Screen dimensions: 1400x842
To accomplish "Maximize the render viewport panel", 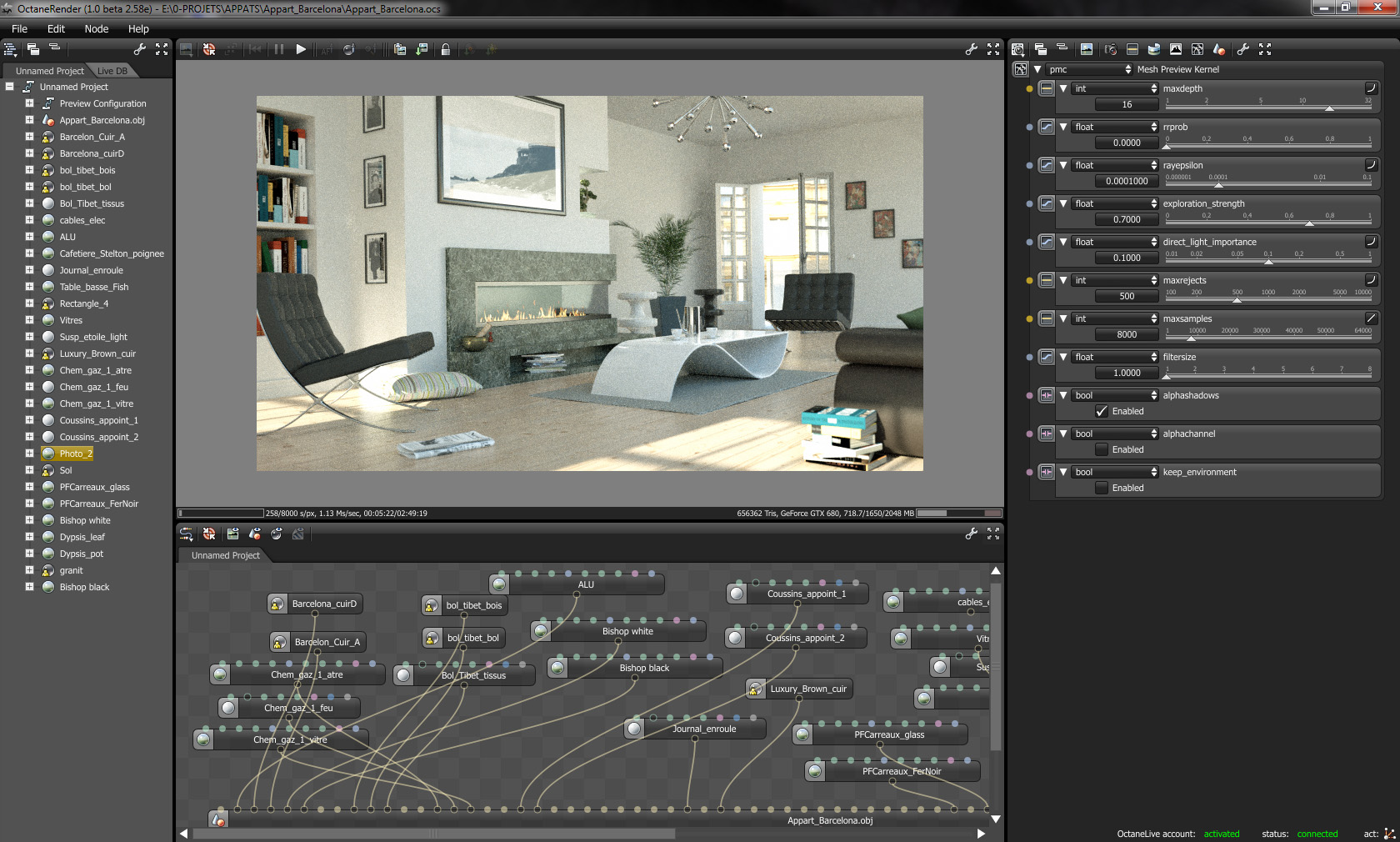I will (993, 49).
